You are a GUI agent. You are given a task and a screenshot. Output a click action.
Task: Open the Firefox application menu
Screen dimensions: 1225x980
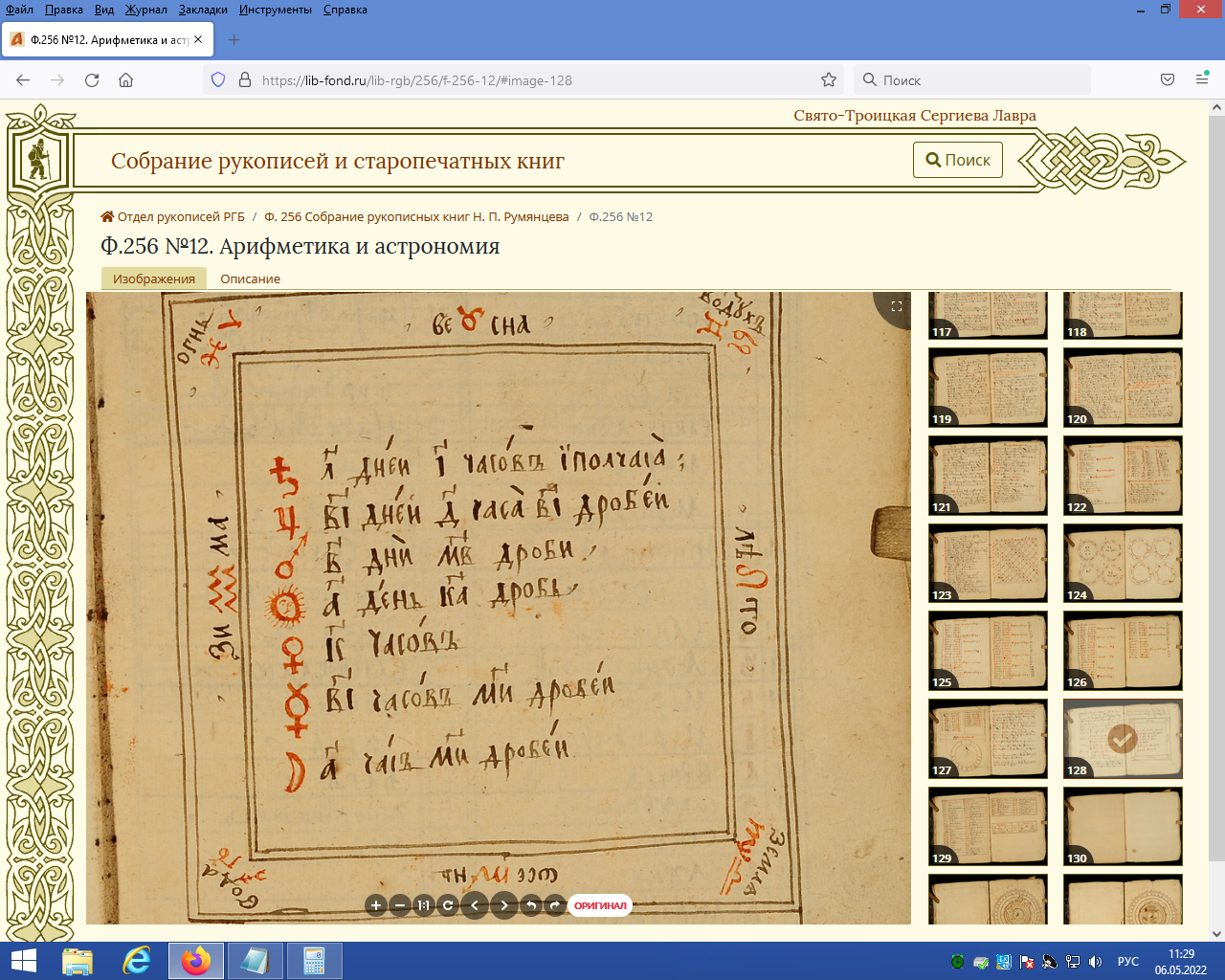point(1202,80)
